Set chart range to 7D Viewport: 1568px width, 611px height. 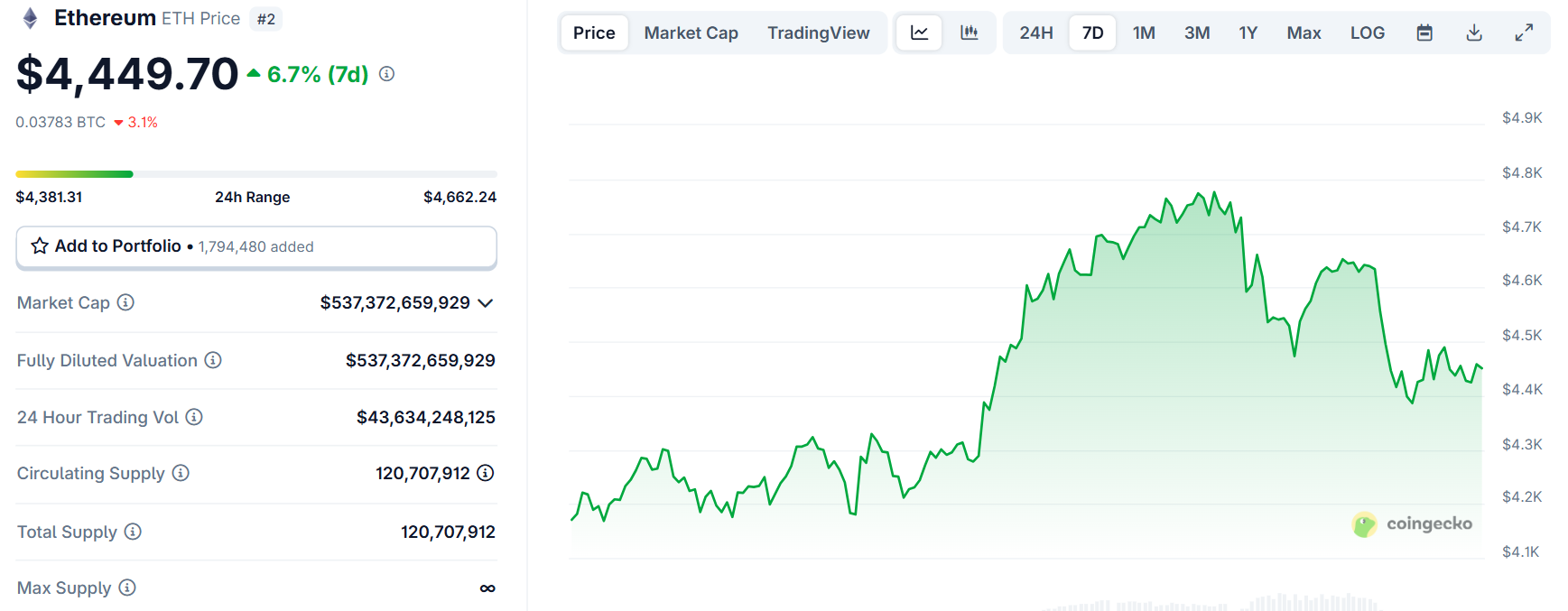(1092, 32)
